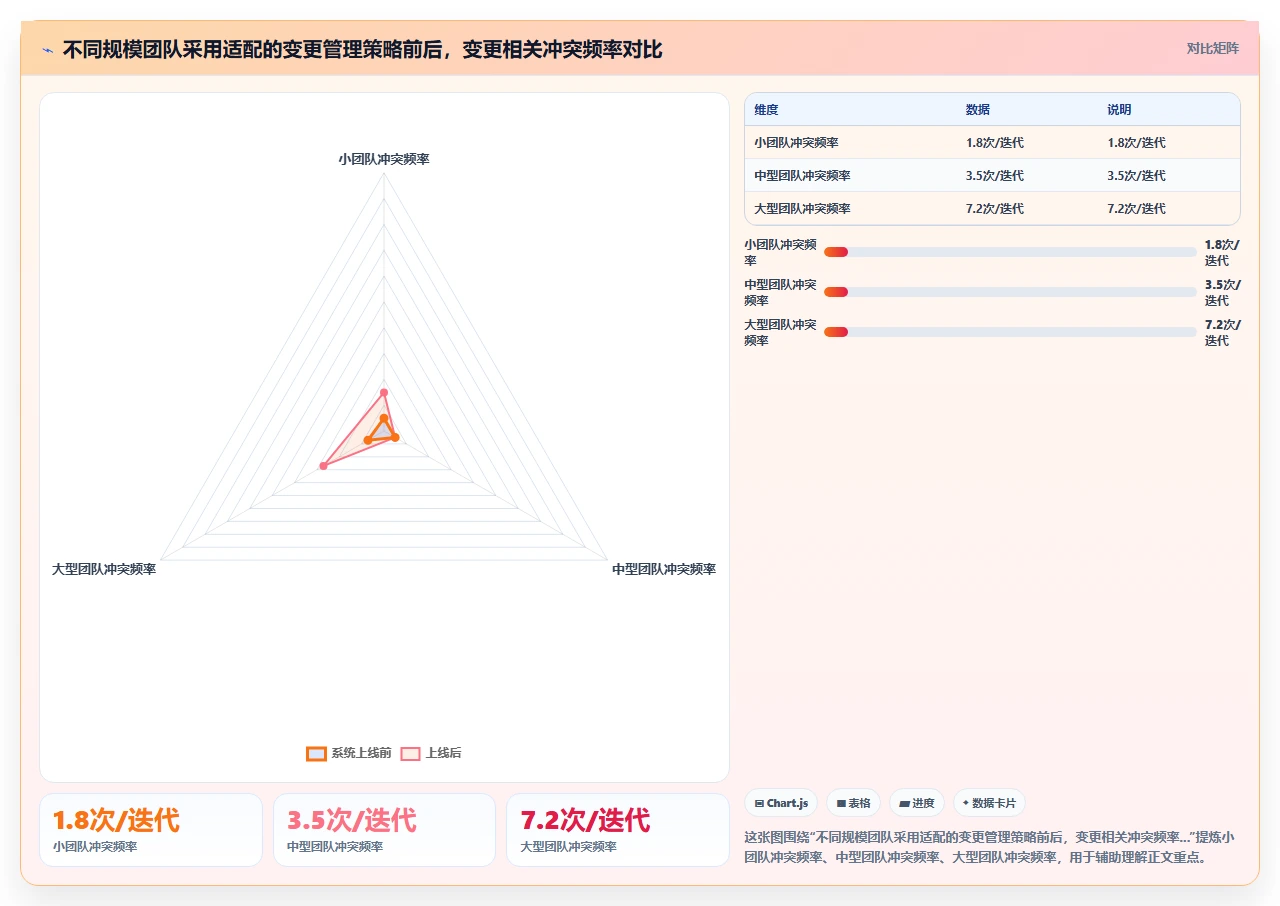
Task: Select the 大型团队冲突频率 table row label
Action: tap(802, 209)
